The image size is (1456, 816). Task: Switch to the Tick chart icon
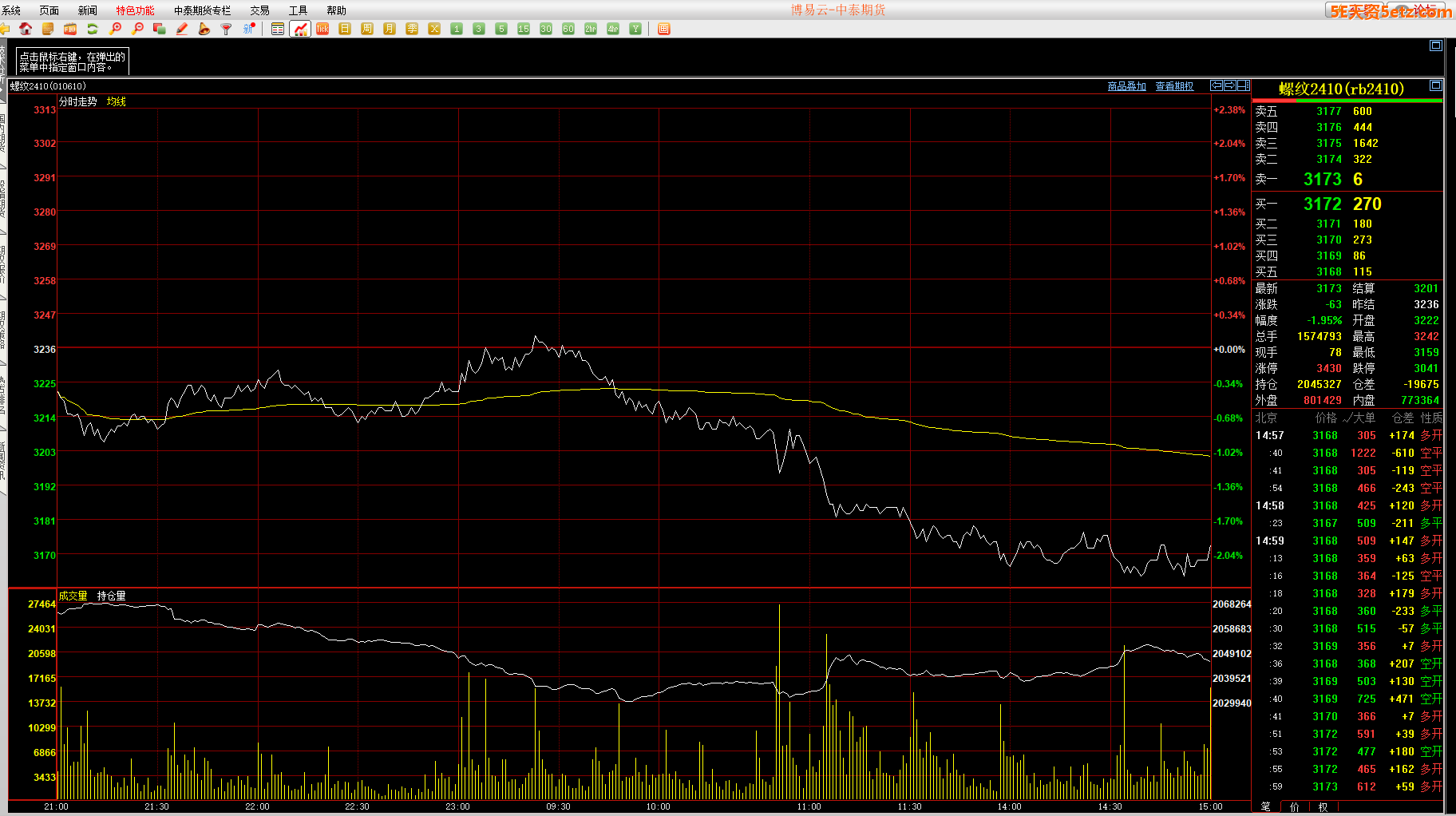pyautogui.click(x=322, y=29)
